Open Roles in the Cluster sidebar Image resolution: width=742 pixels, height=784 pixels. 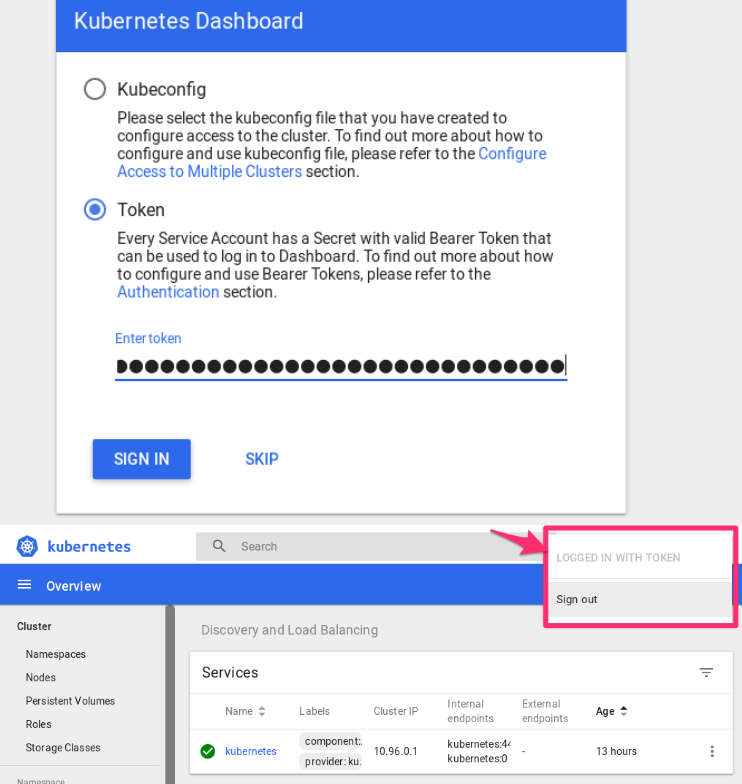coord(38,724)
